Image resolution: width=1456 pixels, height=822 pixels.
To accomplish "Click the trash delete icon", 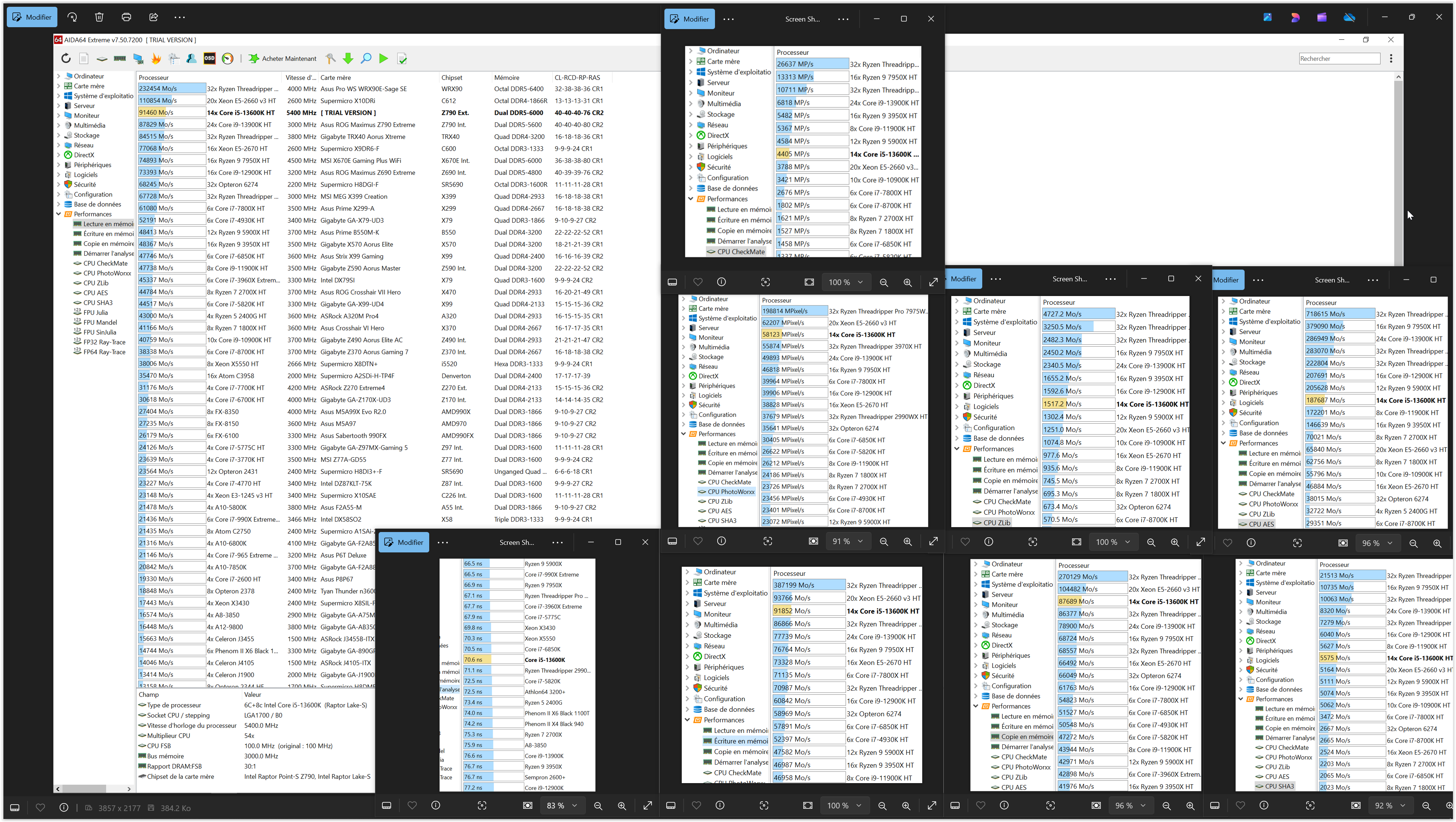I will pyautogui.click(x=100, y=17).
